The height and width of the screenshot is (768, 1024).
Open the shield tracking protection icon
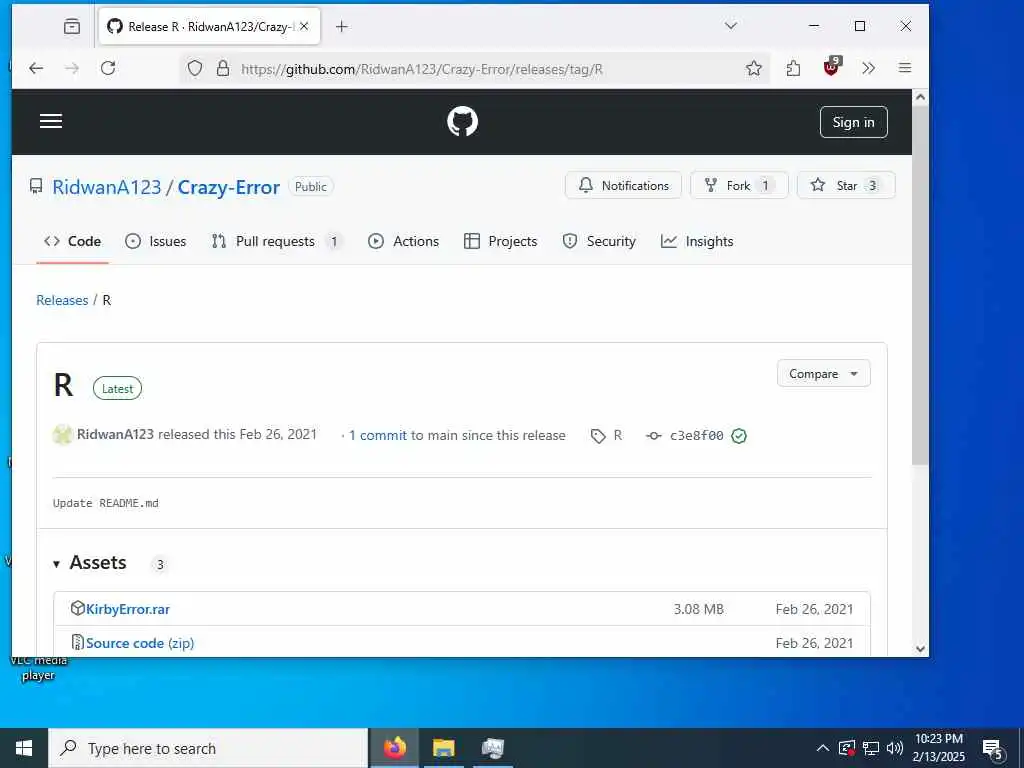tap(195, 69)
